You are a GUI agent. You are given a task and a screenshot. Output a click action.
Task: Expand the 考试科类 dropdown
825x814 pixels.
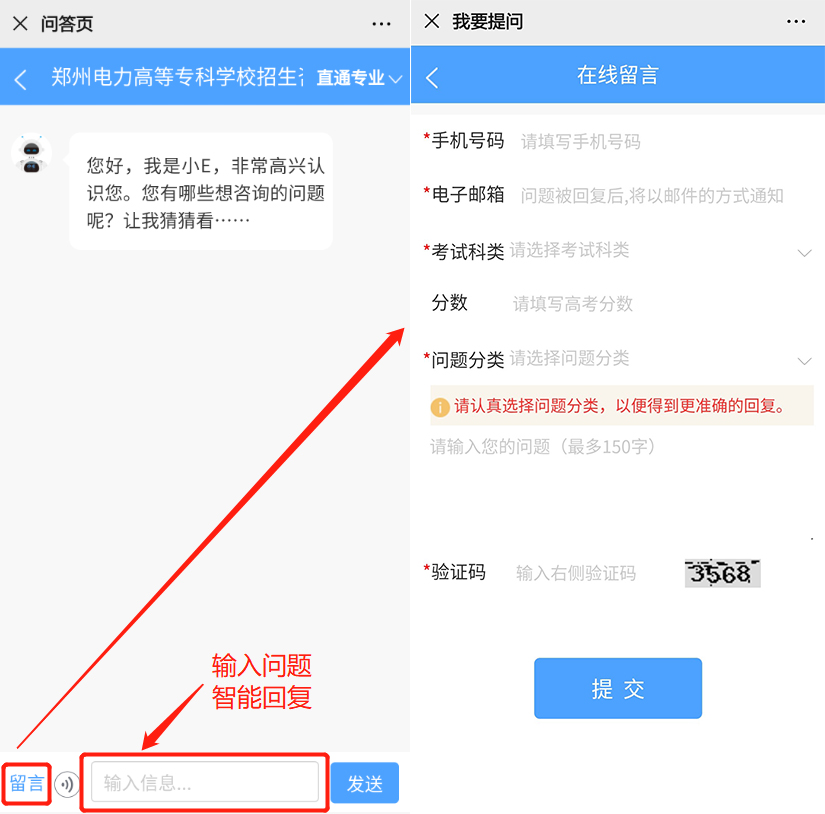pyautogui.click(x=661, y=250)
